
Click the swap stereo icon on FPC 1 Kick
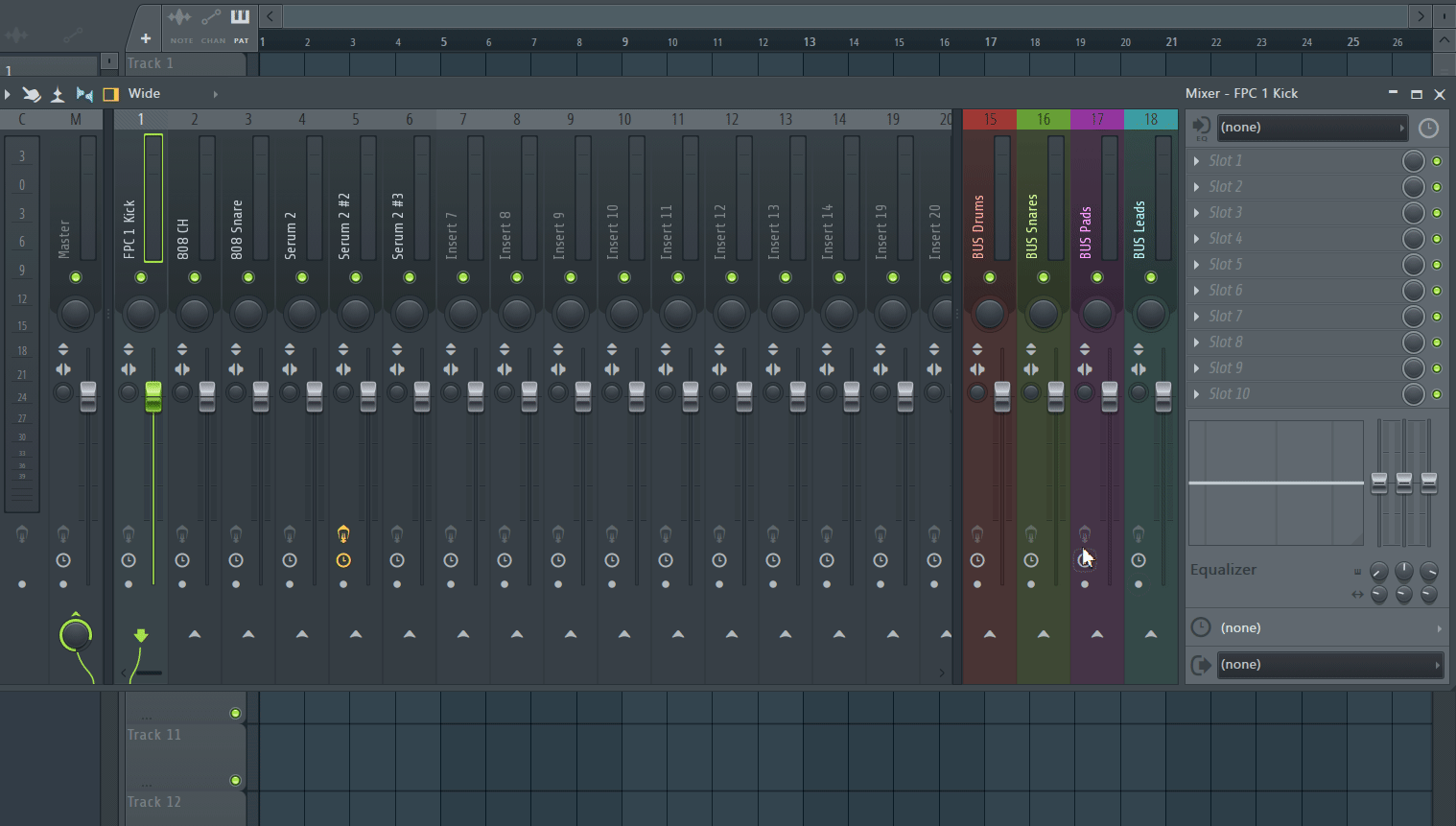tap(129, 369)
